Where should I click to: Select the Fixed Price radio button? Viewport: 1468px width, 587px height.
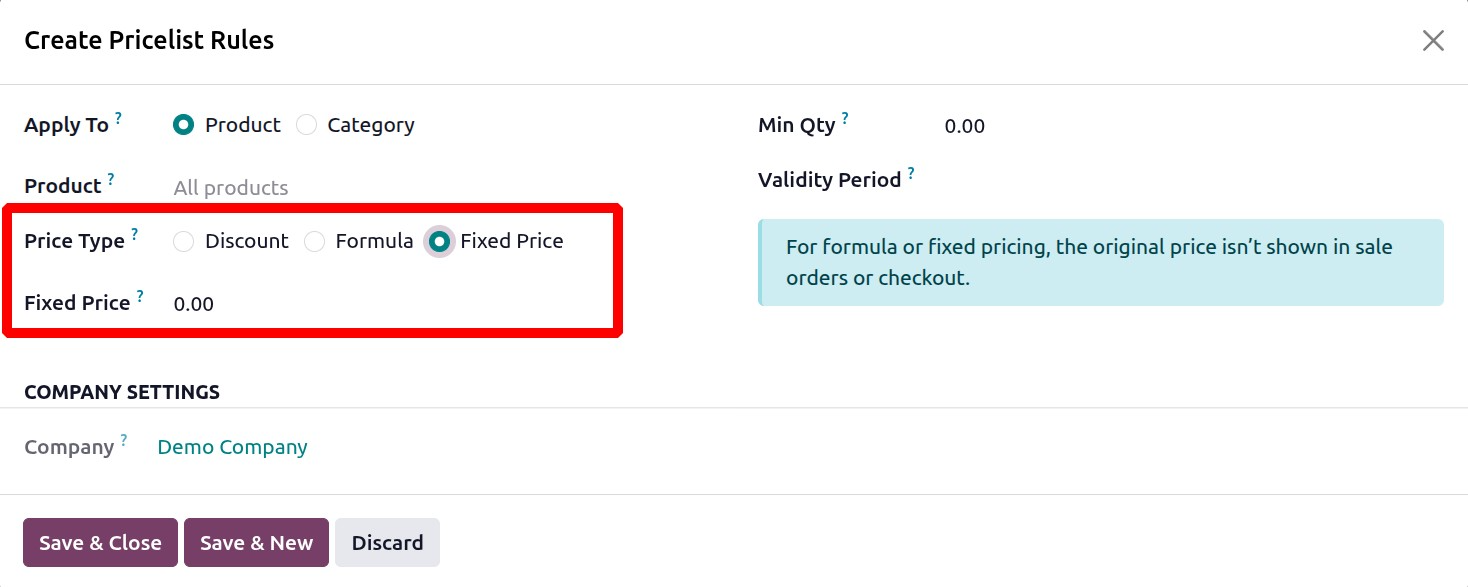[x=439, y=241]
